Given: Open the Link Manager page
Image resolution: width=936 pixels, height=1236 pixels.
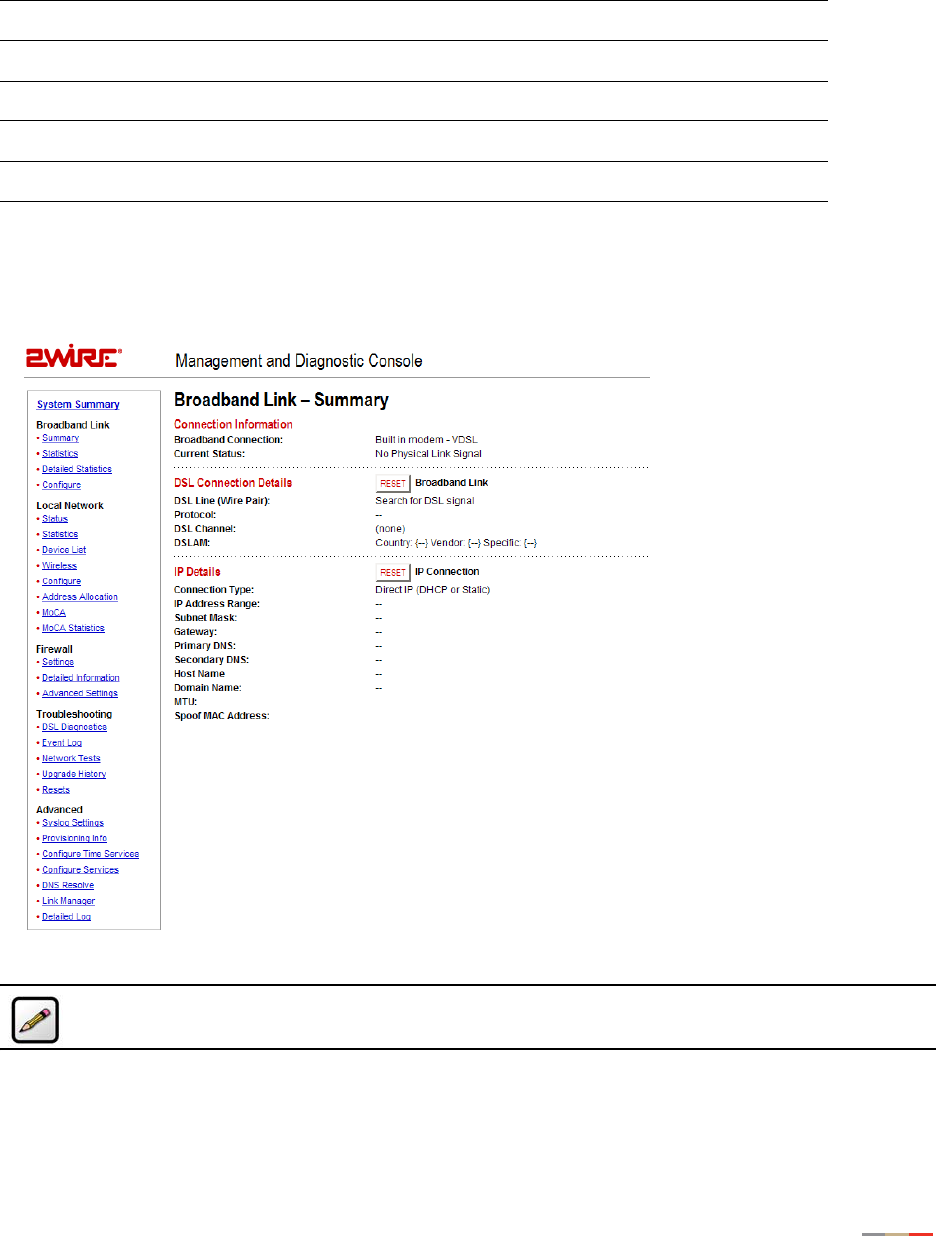Looking at the screenshot, I should click(x=68, y=901).
